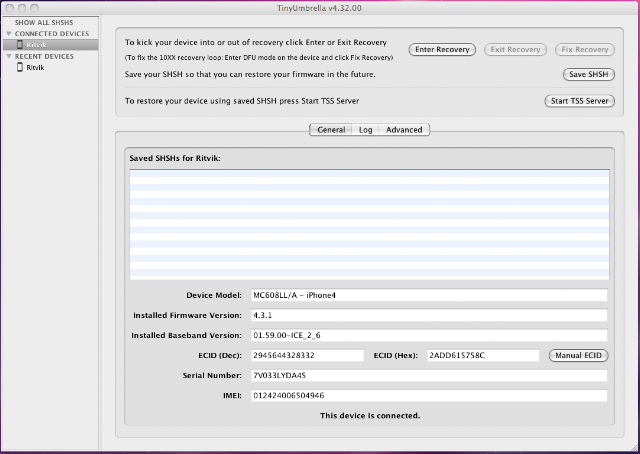Click the Exit Recovery button

coord(515,49)
